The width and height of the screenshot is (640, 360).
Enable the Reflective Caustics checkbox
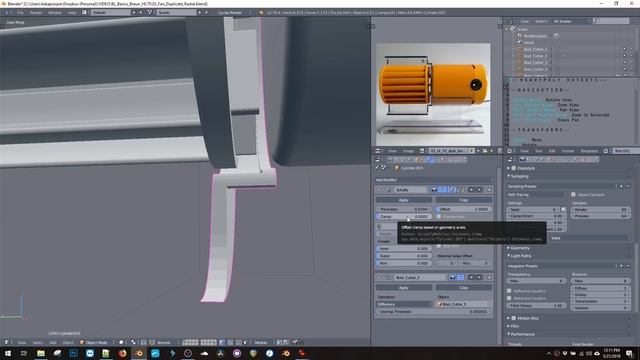pos(509,291)
